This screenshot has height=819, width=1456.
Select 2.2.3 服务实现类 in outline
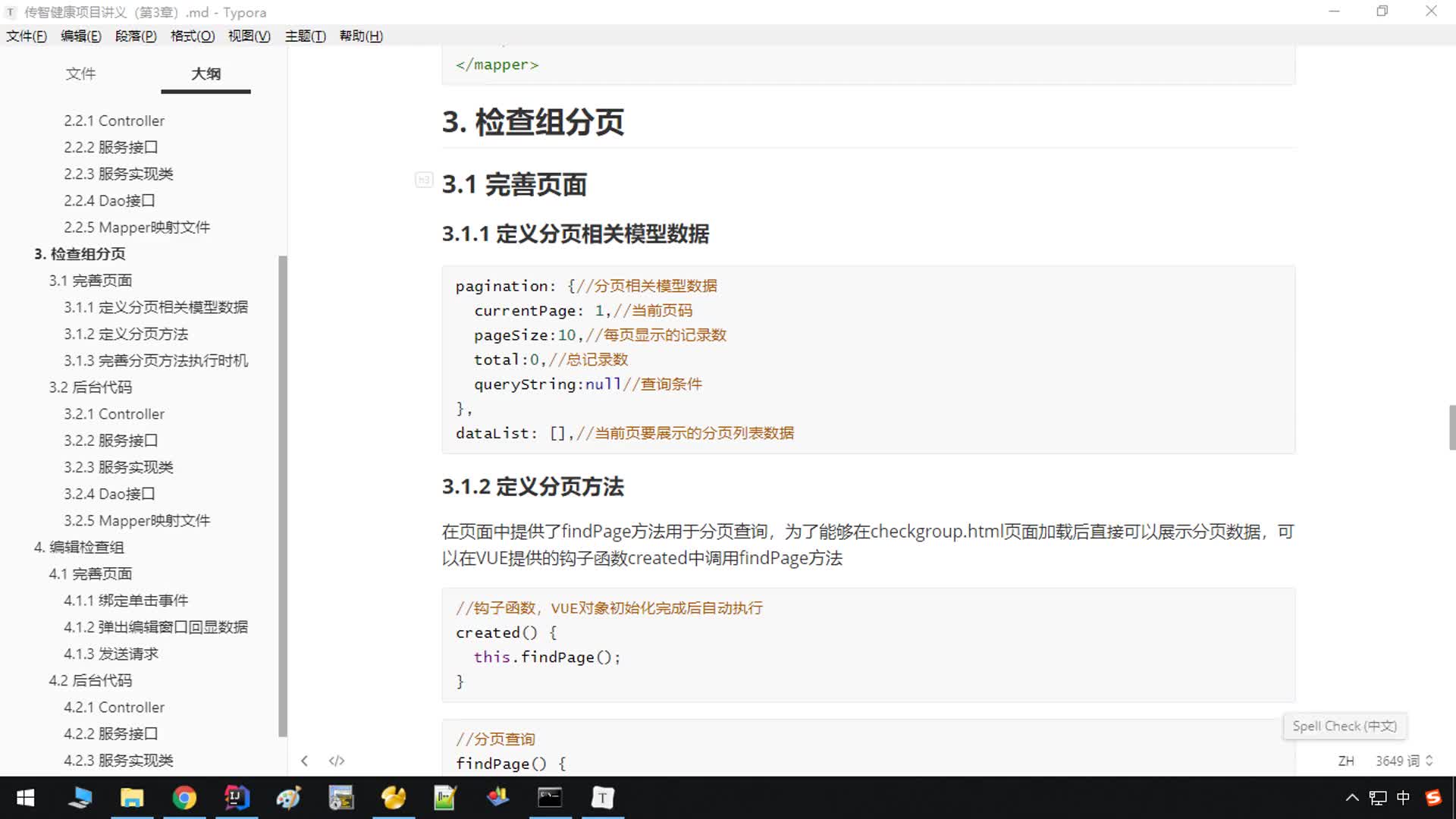pos(118,174)
